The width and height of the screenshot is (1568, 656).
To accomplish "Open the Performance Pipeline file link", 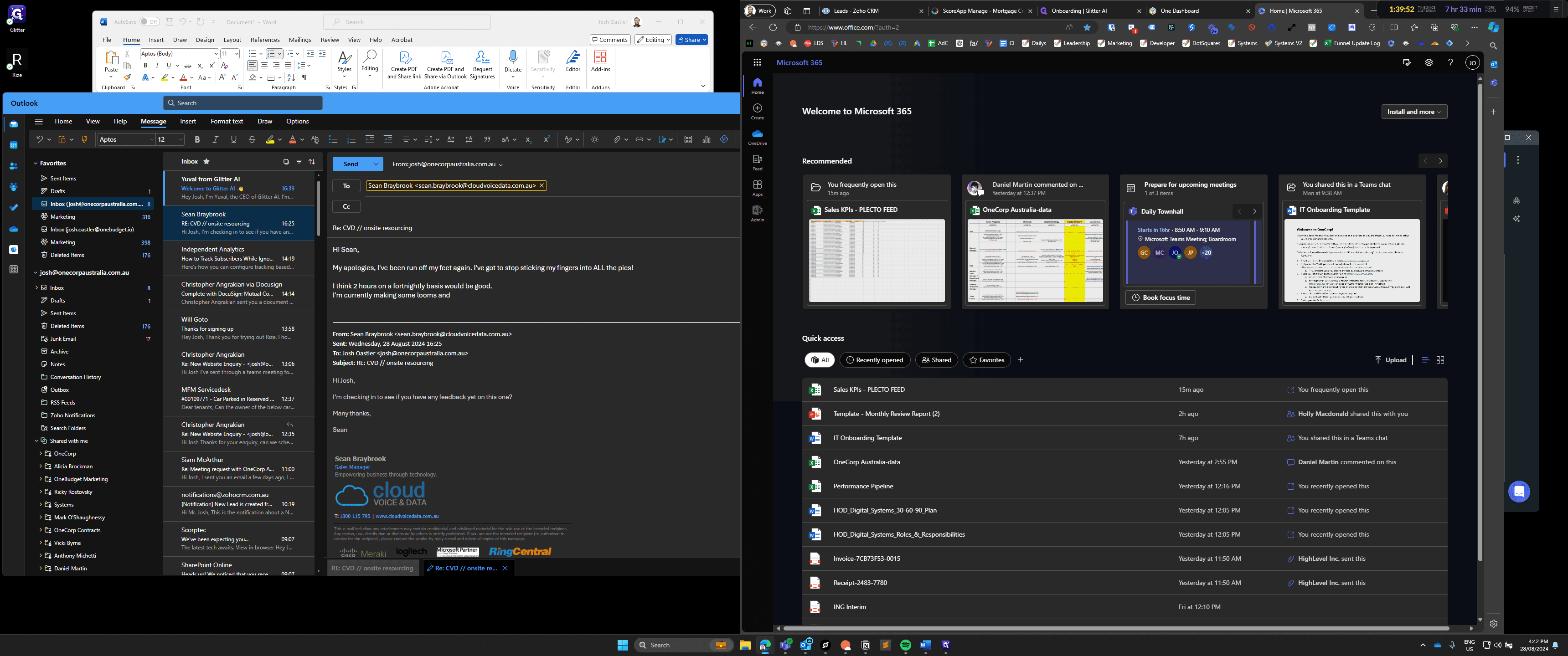I will [x=862, y=487].
